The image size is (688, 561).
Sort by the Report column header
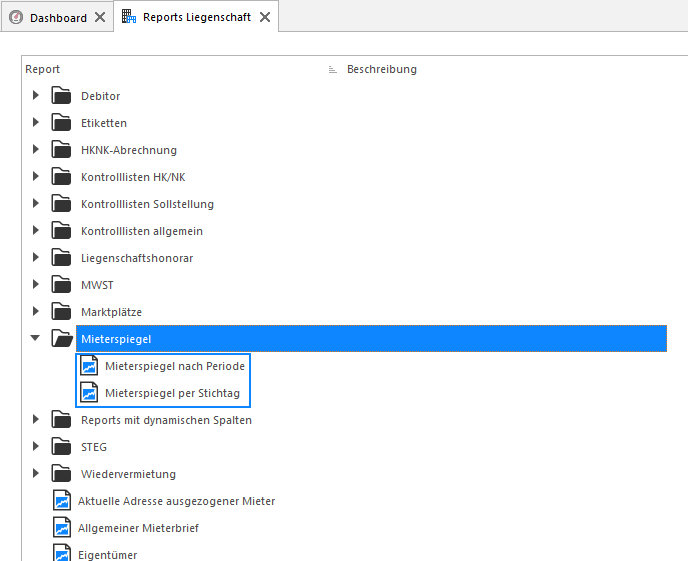pos(43,69)
